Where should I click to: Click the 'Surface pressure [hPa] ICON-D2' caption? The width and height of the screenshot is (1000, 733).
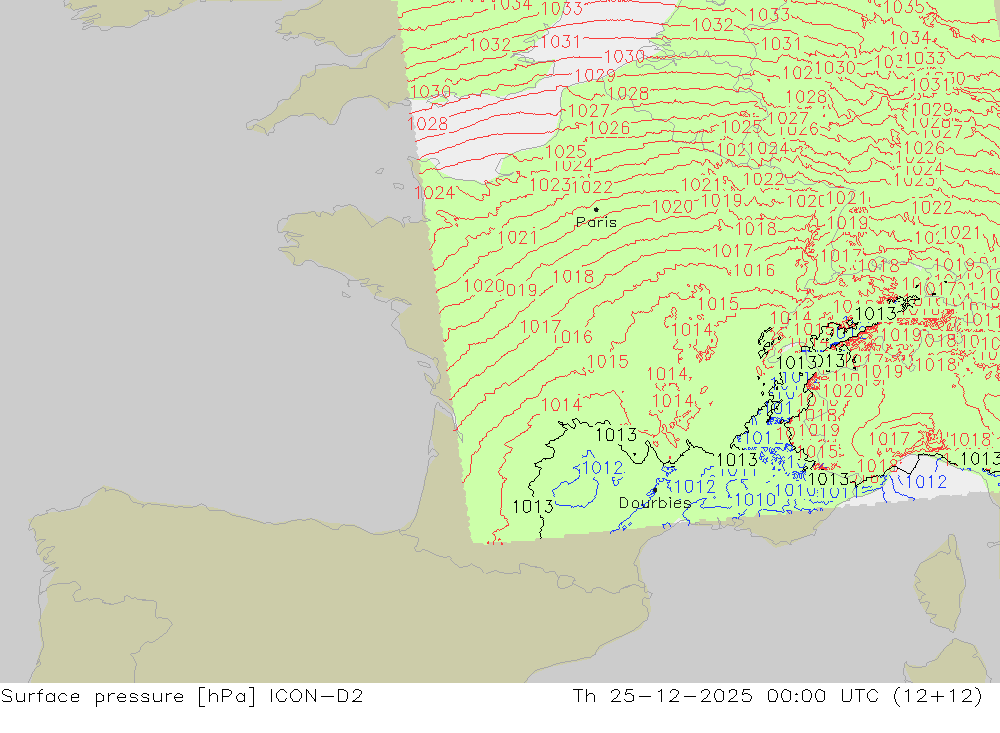click(x=182, y=696)
